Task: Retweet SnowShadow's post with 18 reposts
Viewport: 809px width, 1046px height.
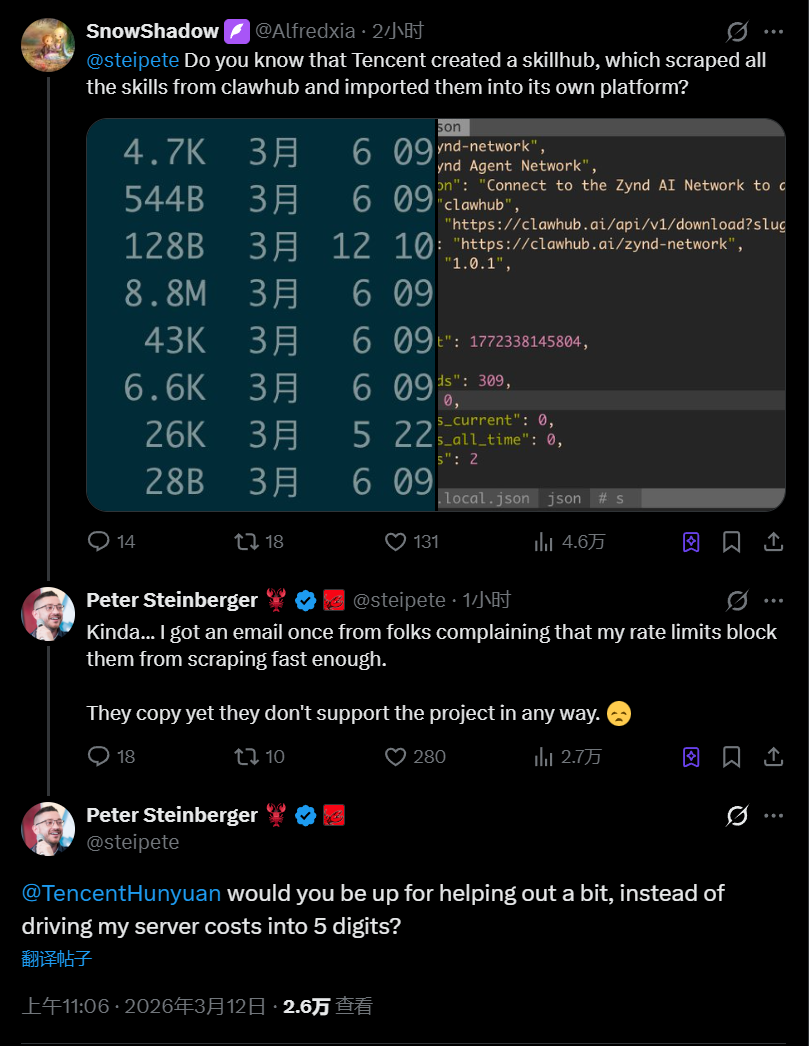Action: click(x=245, y=541)
